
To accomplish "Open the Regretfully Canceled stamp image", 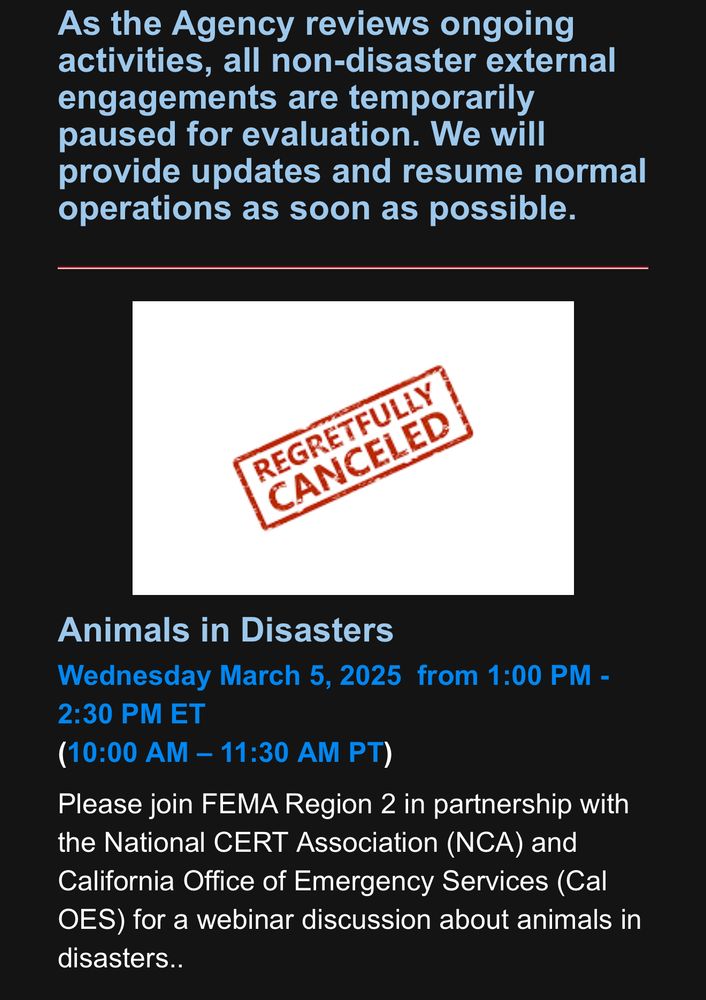I will [353, 448].
